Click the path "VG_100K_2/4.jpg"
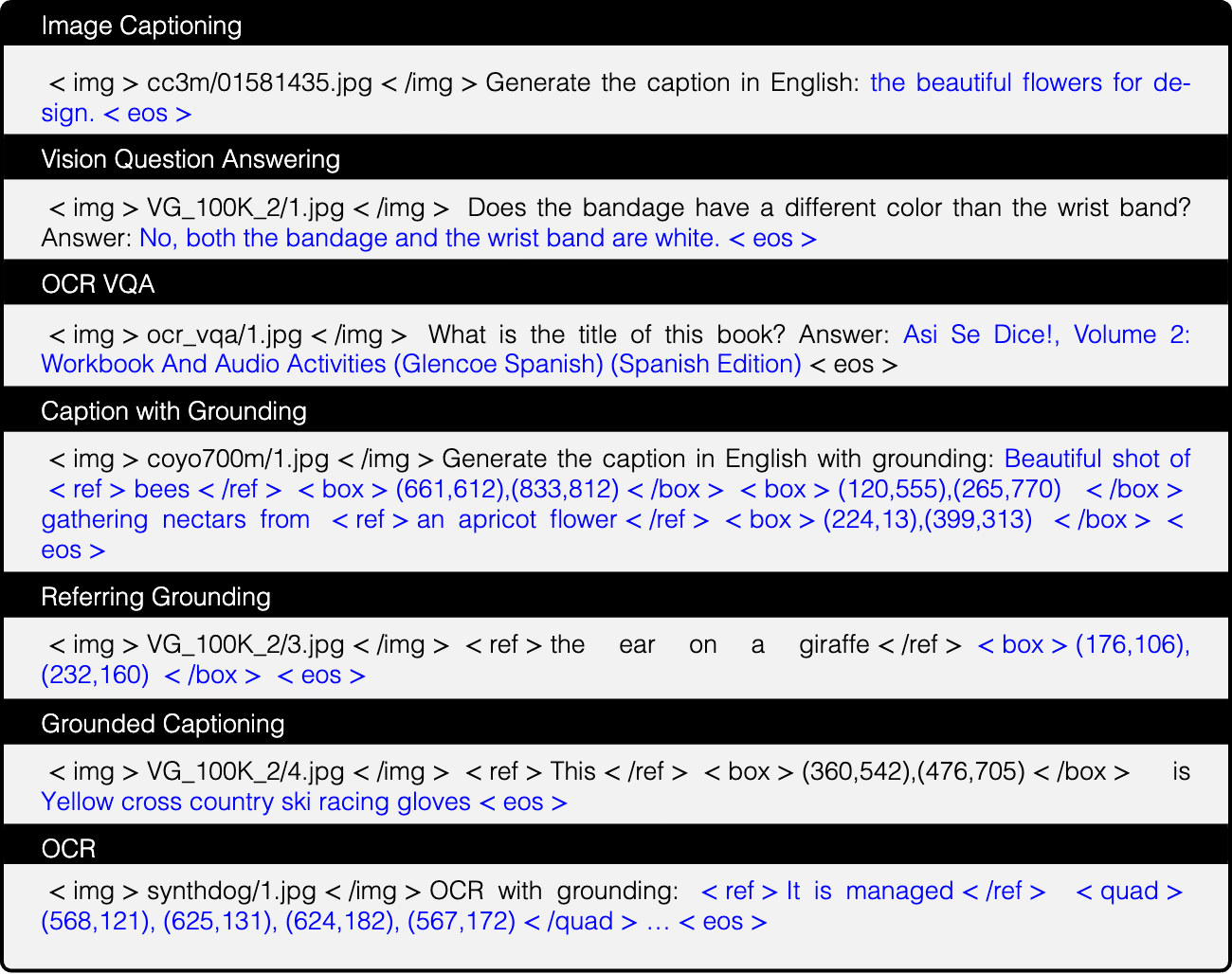1232x974 pixels. (245, 772)
